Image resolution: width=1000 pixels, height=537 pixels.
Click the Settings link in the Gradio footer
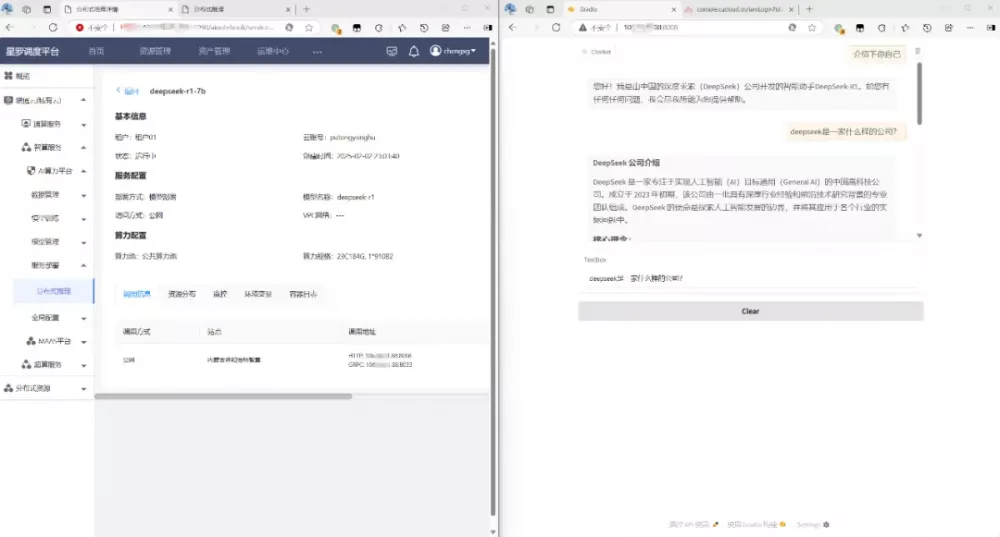pyautogui.click(x=812, y=524)
